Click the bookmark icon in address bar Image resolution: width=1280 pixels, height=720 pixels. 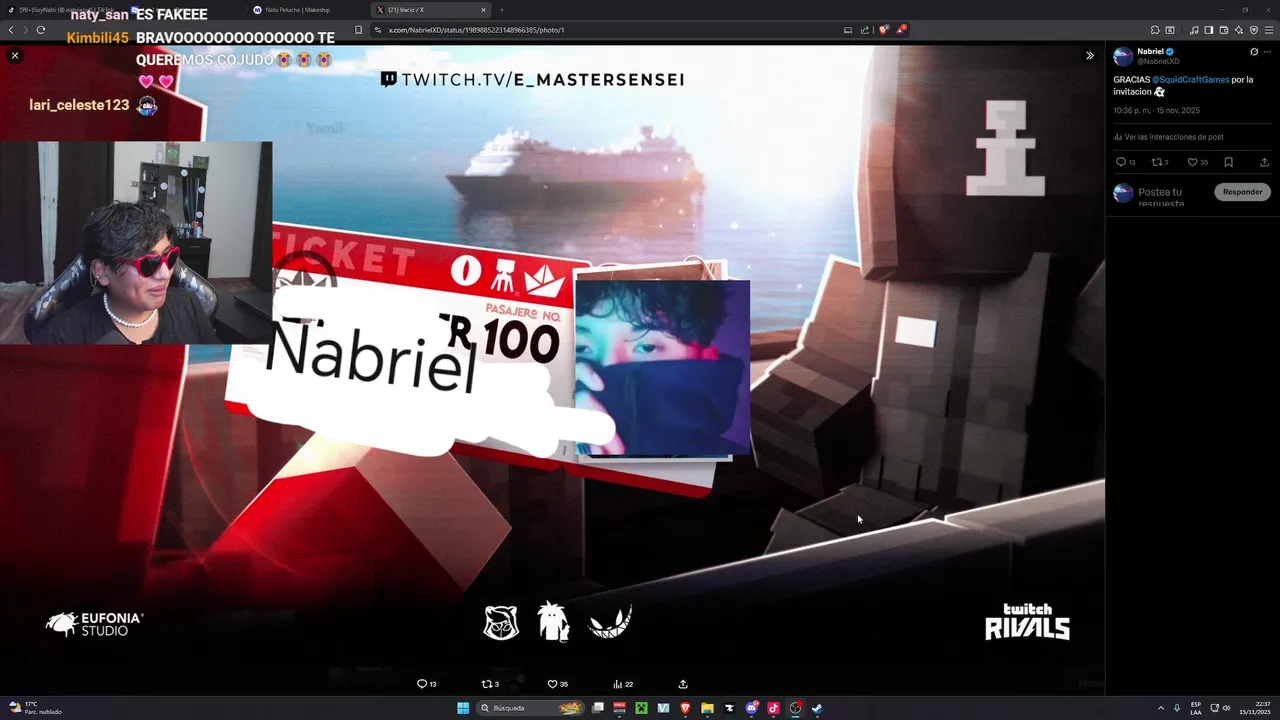[x=359, y=30]
